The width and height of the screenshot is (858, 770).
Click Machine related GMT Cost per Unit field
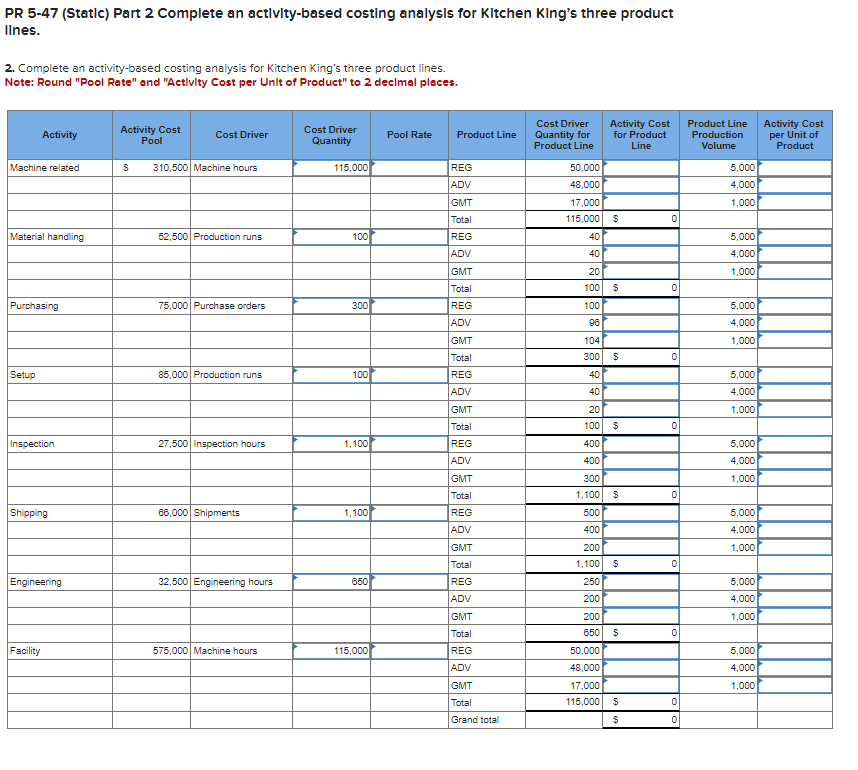(x=795, y=202)
